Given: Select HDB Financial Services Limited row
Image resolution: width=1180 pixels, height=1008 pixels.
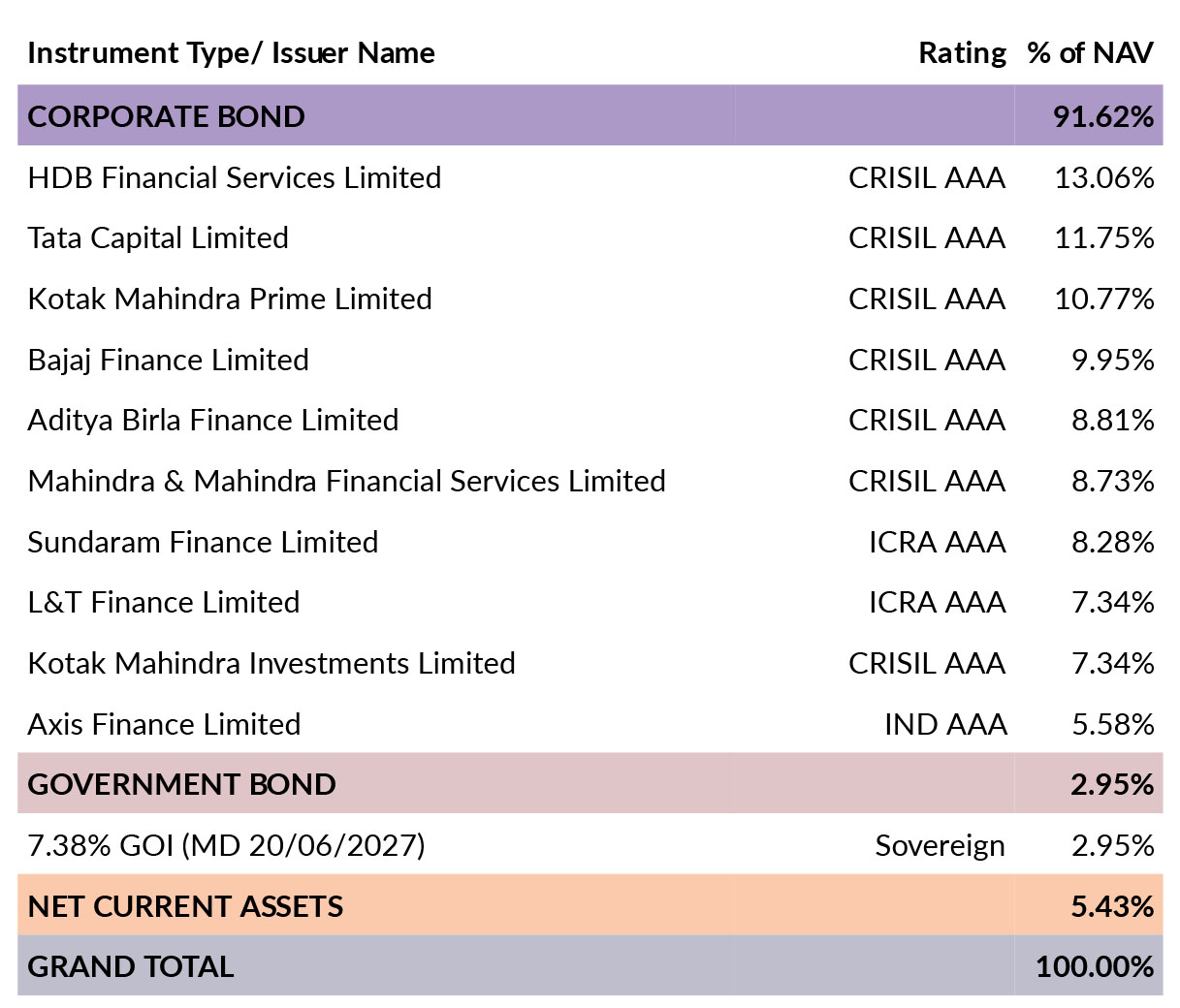Looking at the screenshot, I should tap(590, 177).
